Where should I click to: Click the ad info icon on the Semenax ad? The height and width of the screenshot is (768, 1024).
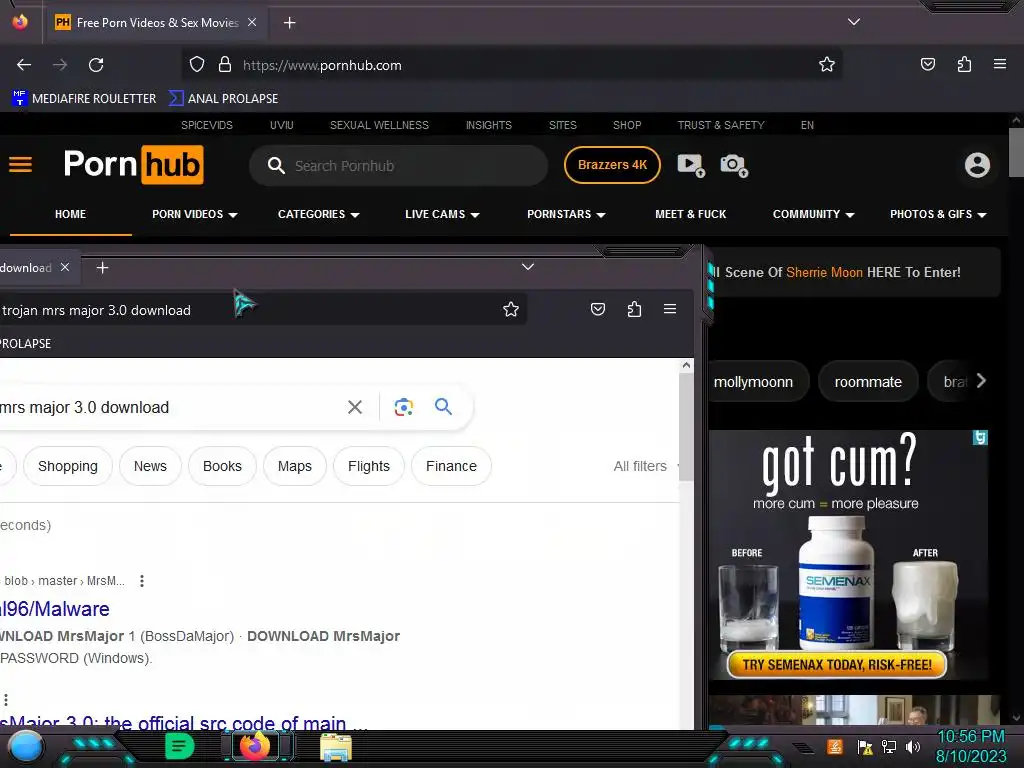(980, 437)
